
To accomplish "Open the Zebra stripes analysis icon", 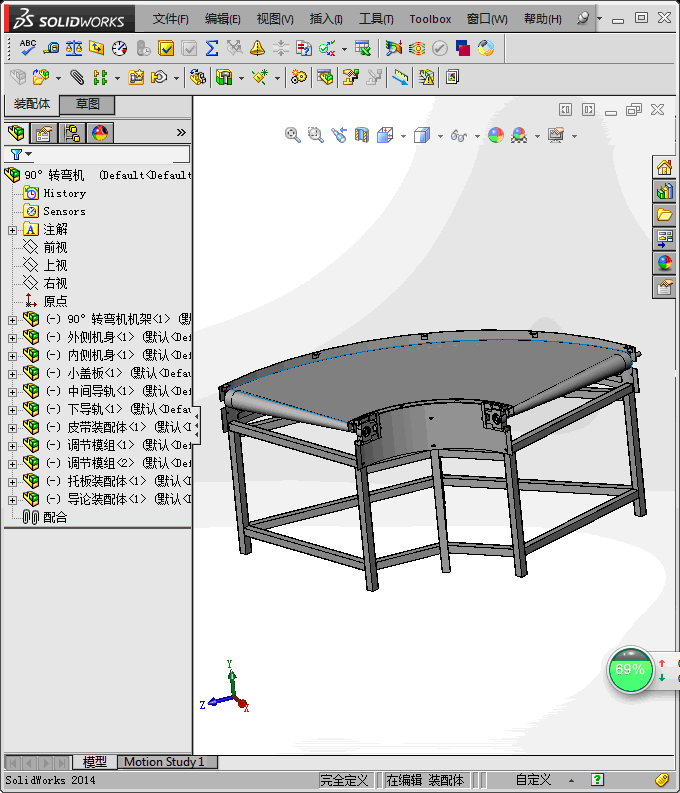I will (x=417, y=48).
